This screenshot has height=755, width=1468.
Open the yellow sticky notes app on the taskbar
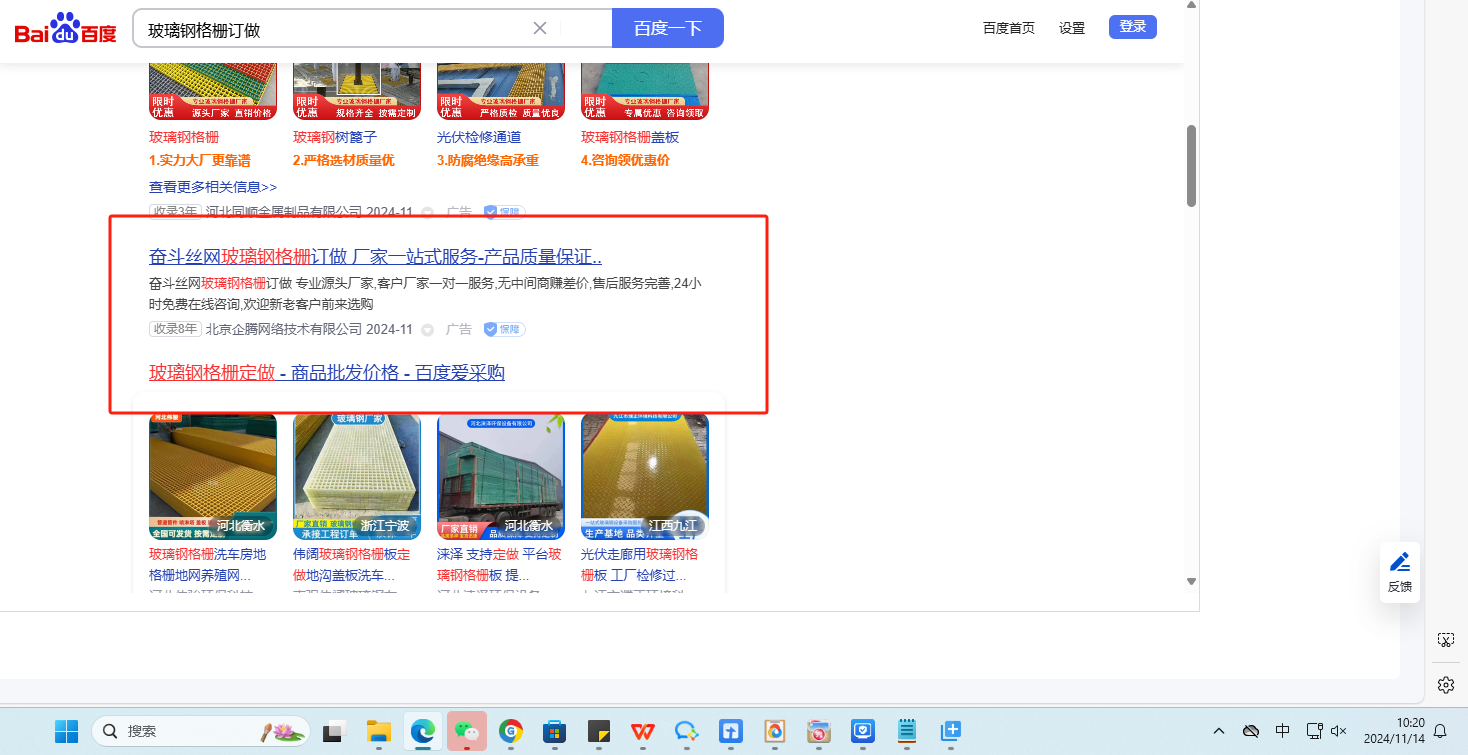(599, 731)
